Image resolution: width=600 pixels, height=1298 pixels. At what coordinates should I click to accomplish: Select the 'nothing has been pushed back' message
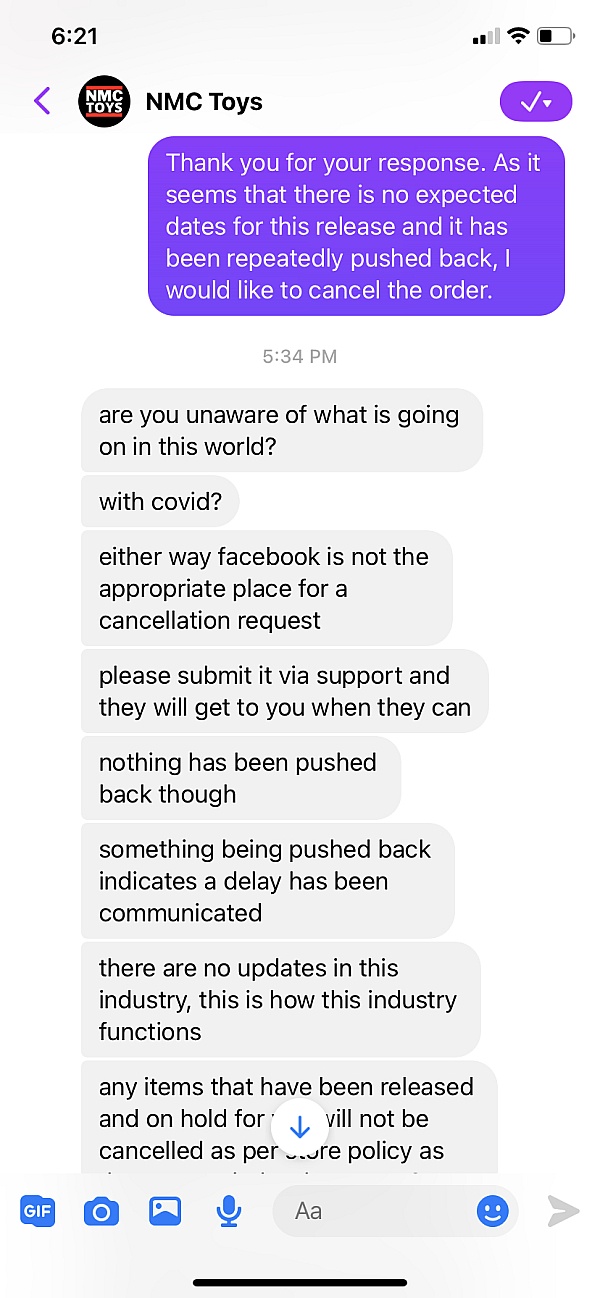pos(241,778)
